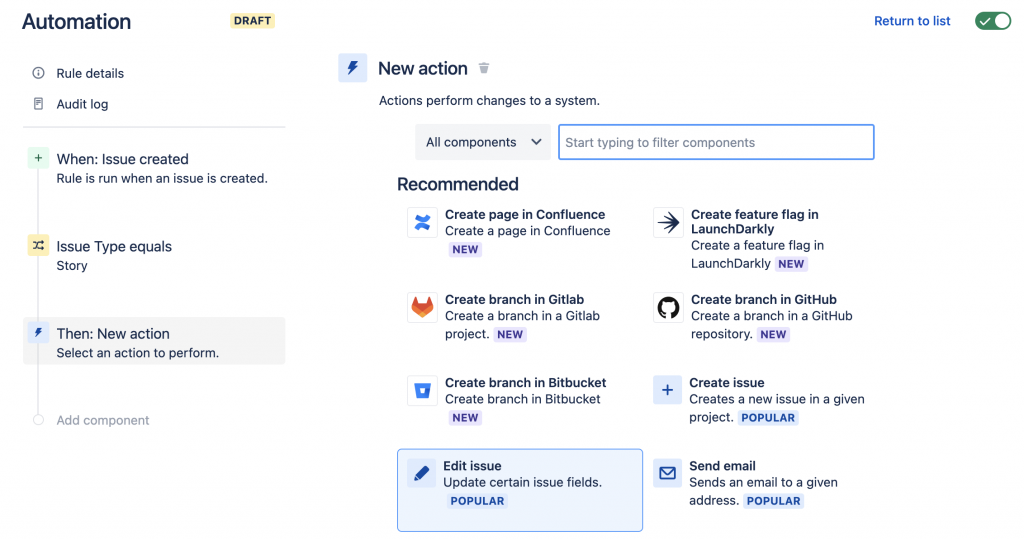
Task: Click Return to list link
Action: pyautogui.click(x=912, y=21)
